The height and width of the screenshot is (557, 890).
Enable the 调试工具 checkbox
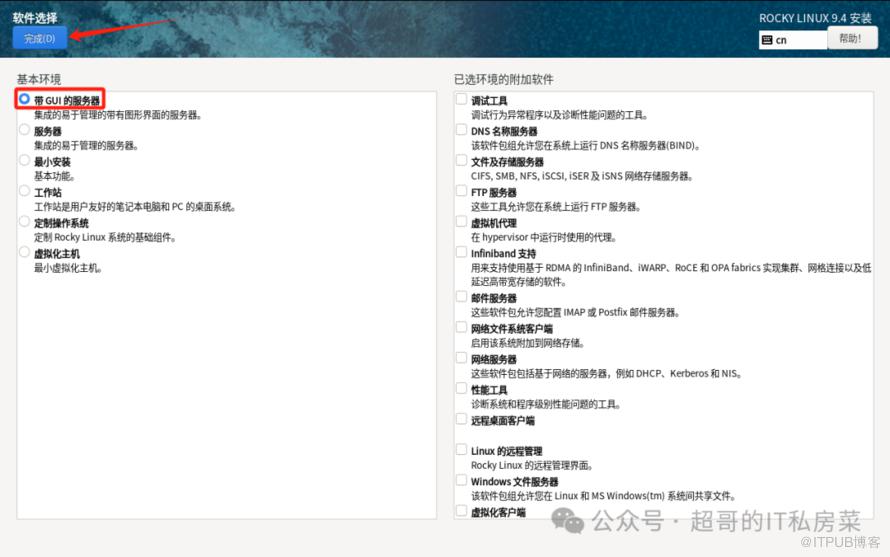461,100
